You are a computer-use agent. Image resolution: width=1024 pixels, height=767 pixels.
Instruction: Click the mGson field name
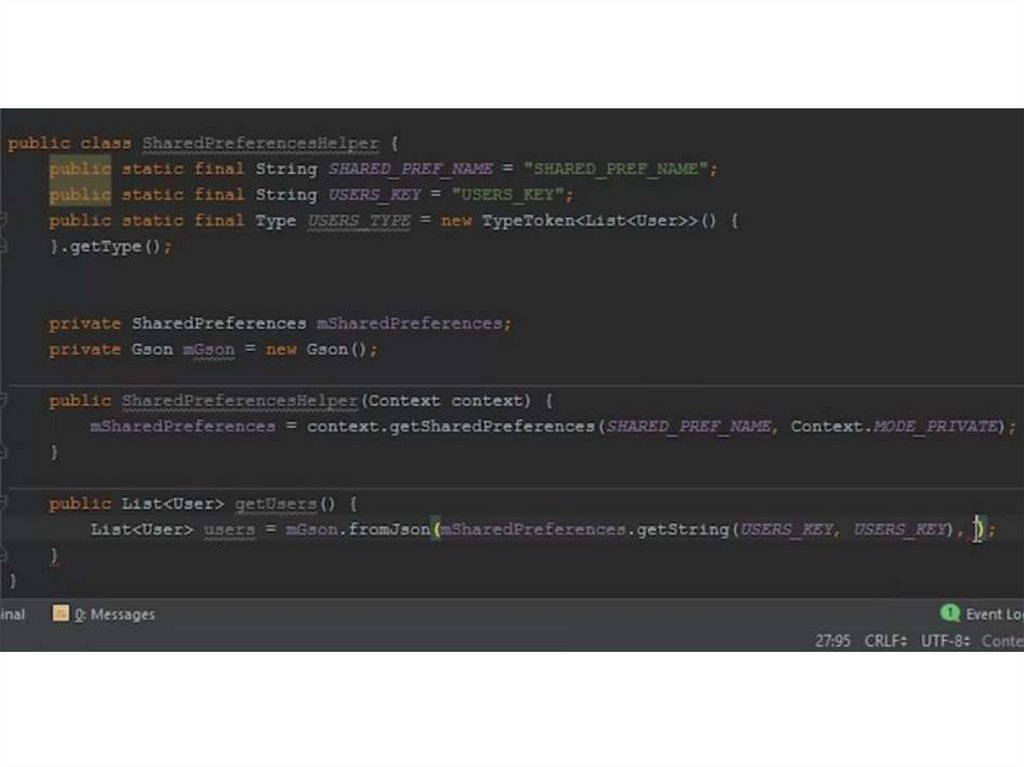click(208, 350)
